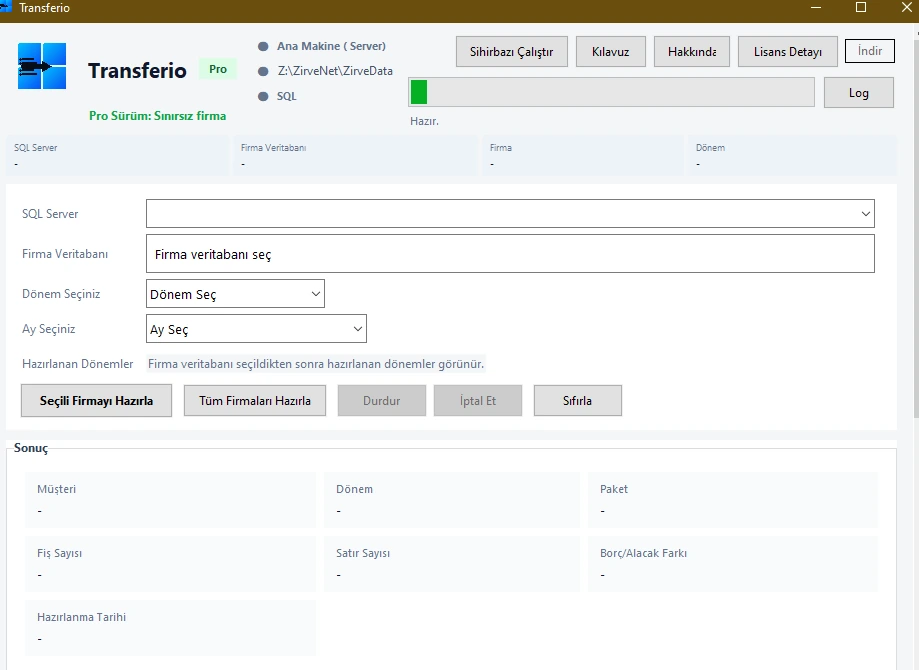This screenshot has width=919, height=670.
Task: Click the Transferio blue logo icon
Action: click(42, 66)
